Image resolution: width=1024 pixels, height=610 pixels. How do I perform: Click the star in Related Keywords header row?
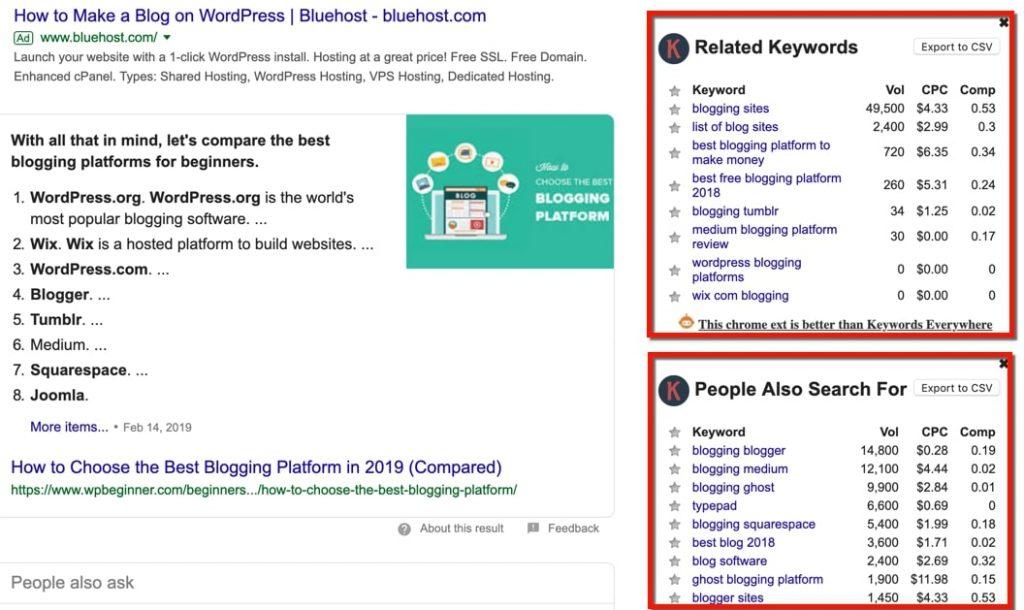(x=675, y=91)
